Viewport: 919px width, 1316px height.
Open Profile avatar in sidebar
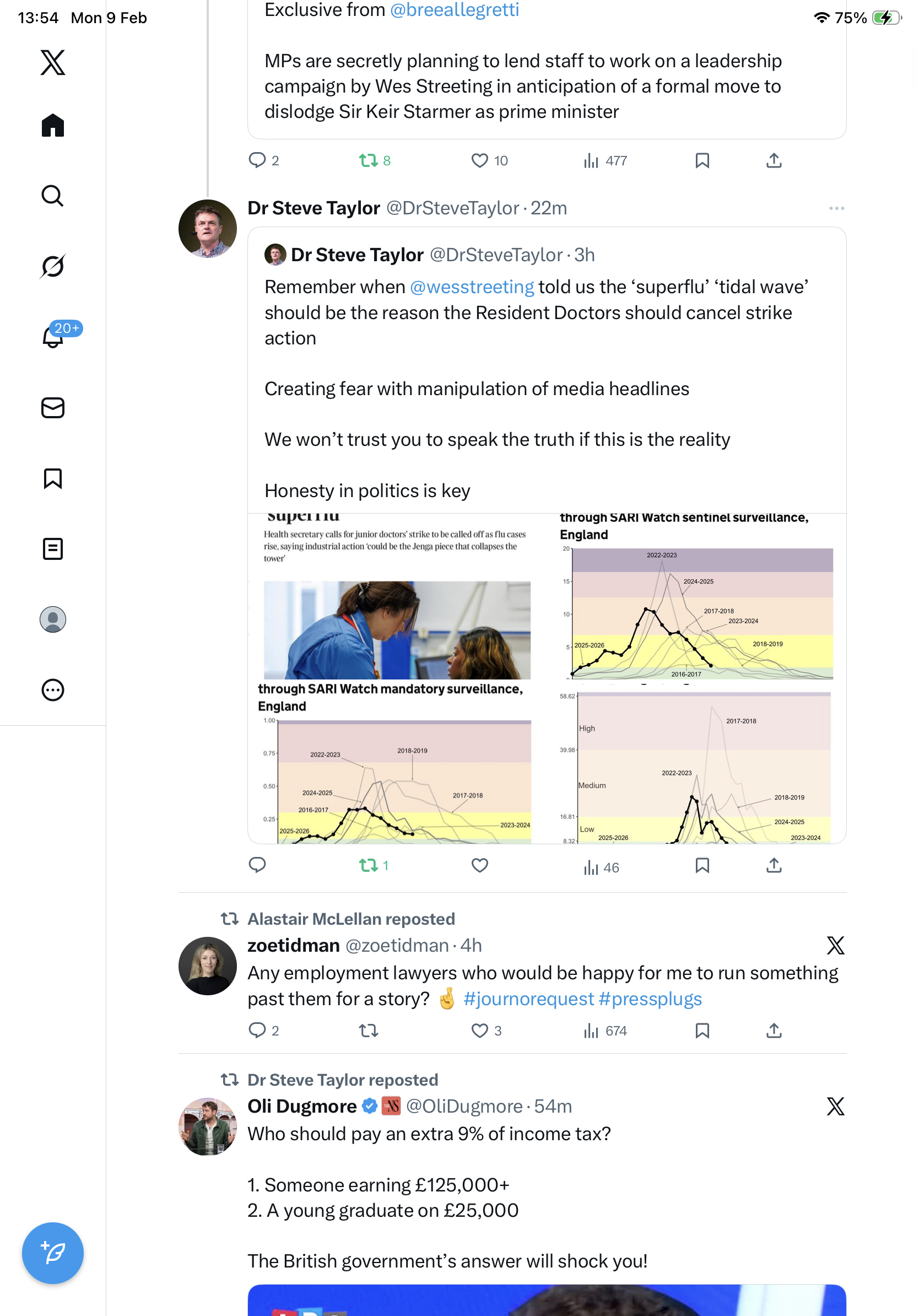[x=53, y=619]
